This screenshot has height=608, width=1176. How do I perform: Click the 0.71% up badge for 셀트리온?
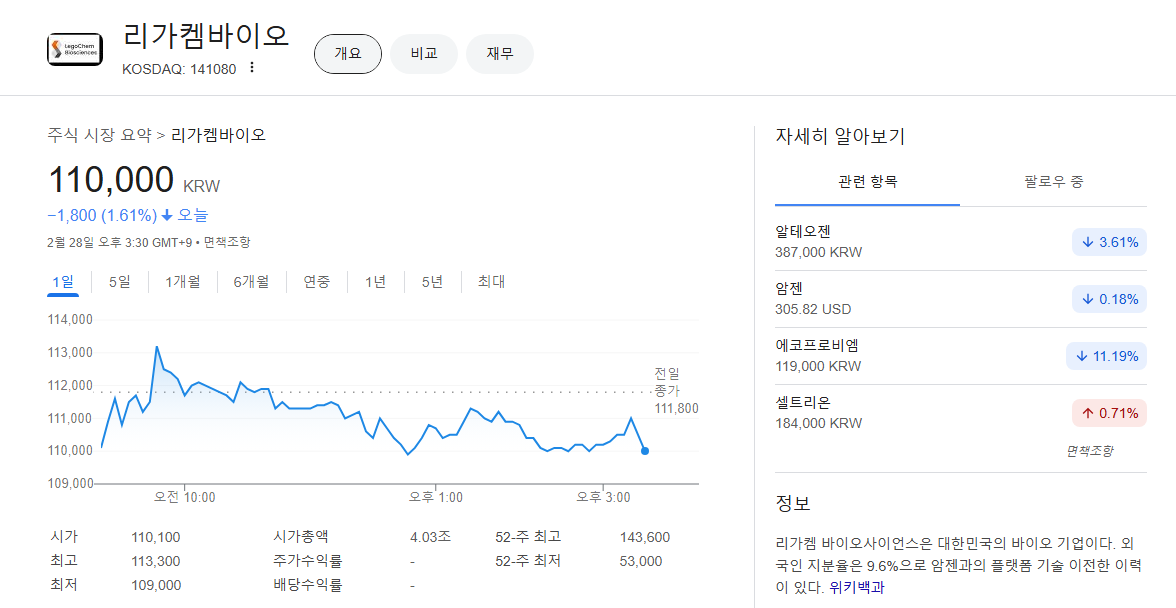pyautogui.click(x=1109, y=413)
